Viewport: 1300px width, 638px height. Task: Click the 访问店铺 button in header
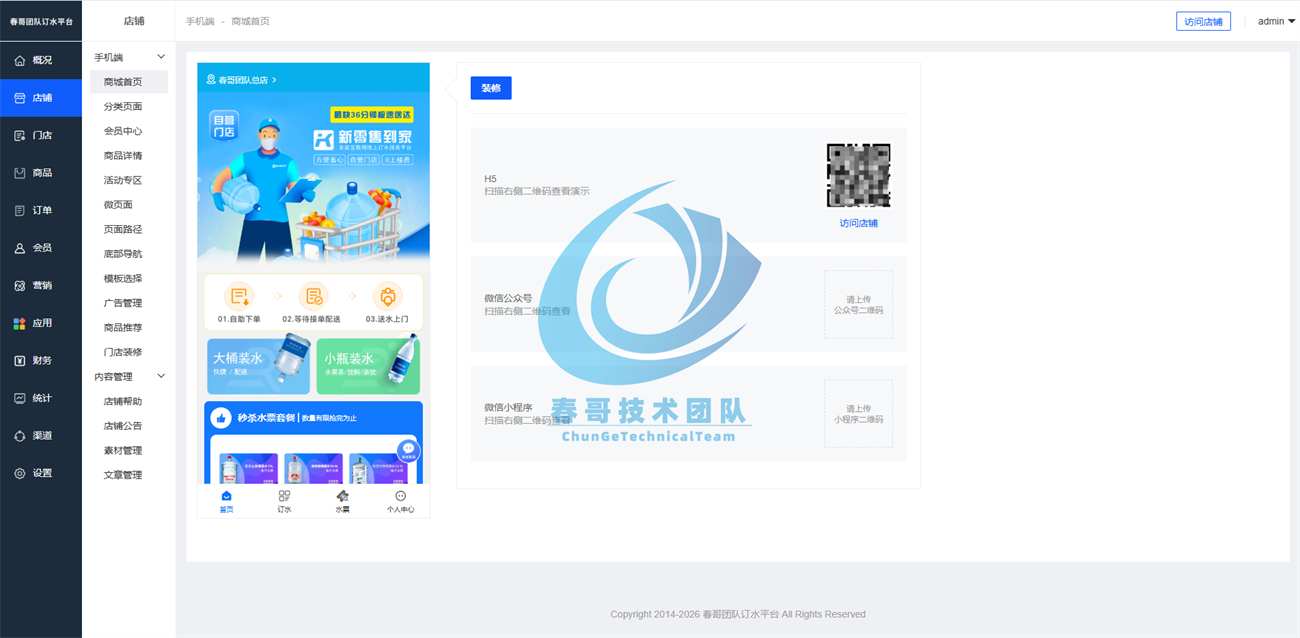1203,21
